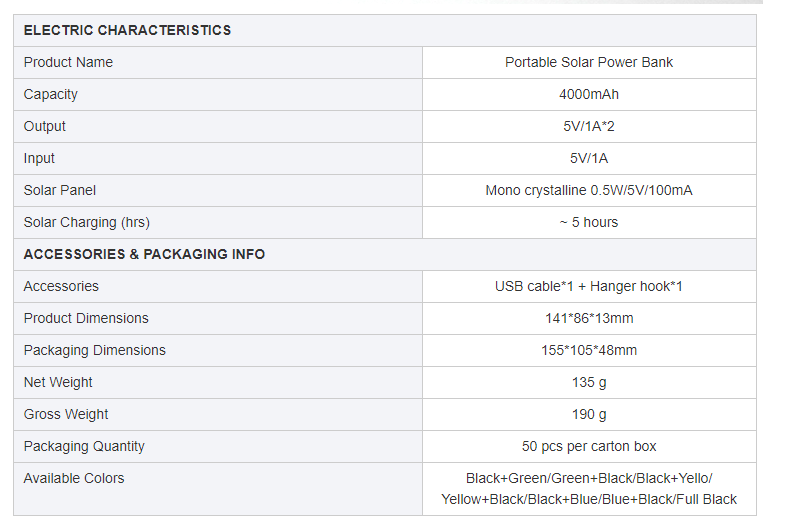Click the Solar Charging (hrs) label

pos(87,222)
